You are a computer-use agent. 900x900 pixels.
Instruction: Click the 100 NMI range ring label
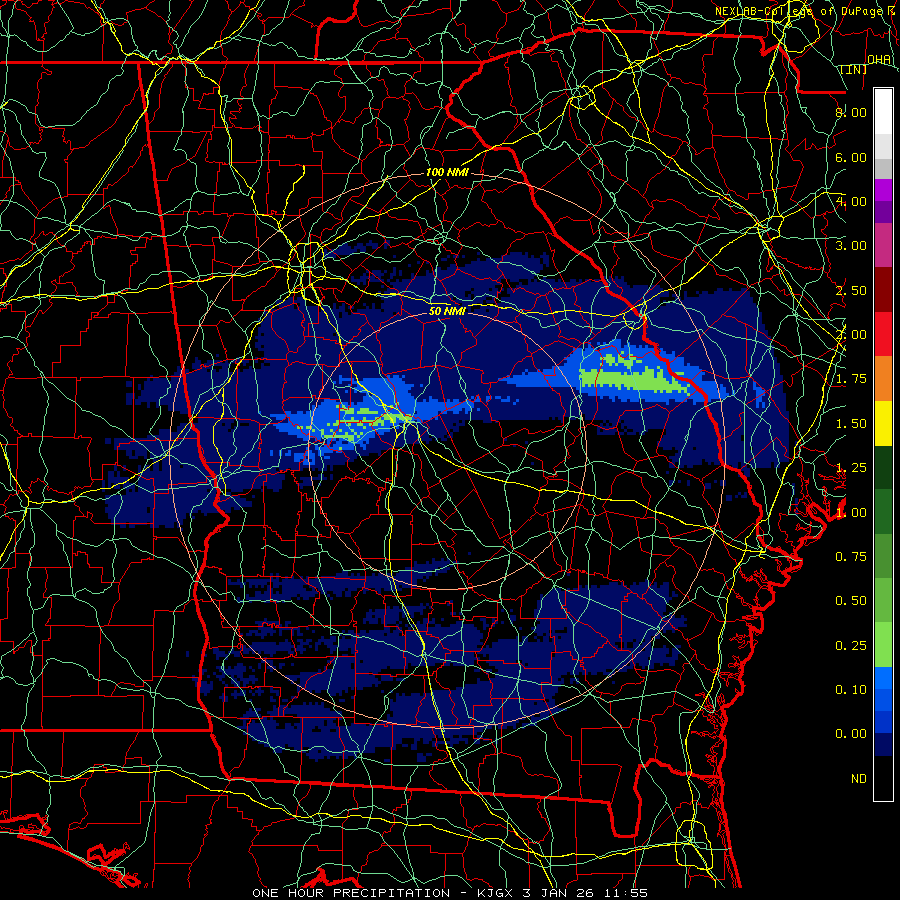447,172
